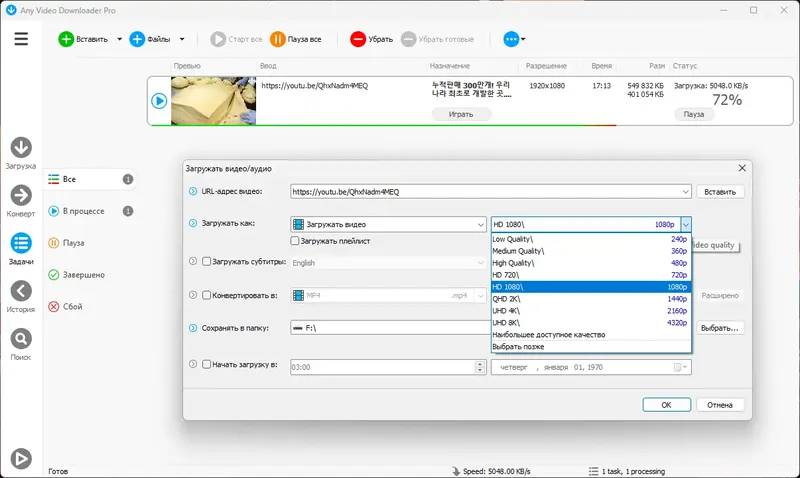Click OK to confirm download
The image size is (800, 478).
(x=666, y=405)
